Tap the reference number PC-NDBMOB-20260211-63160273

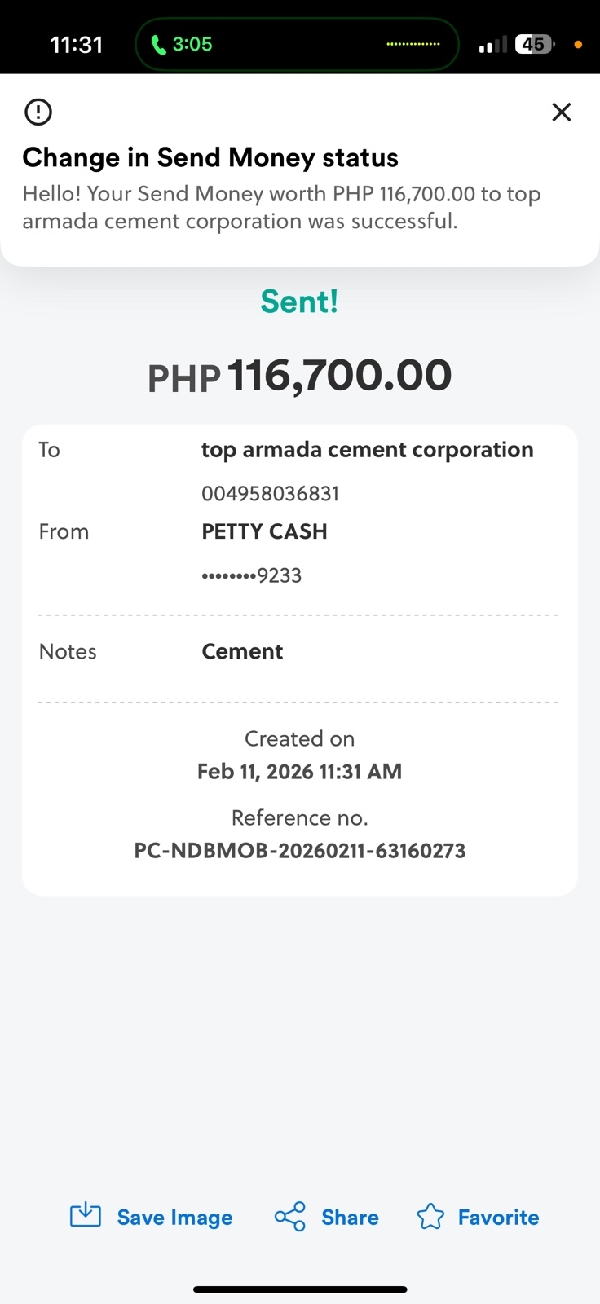pyautogui.click(x=300, y=852)
